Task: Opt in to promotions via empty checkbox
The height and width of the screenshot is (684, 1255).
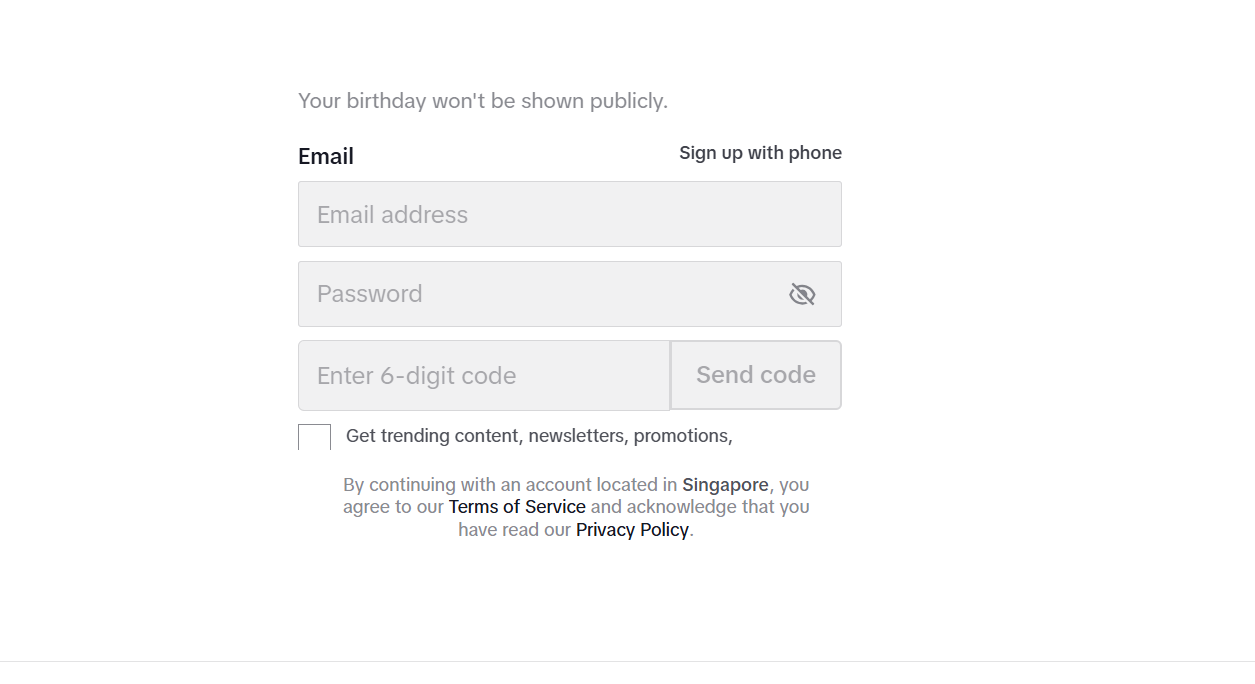Action: coord(314,437)
